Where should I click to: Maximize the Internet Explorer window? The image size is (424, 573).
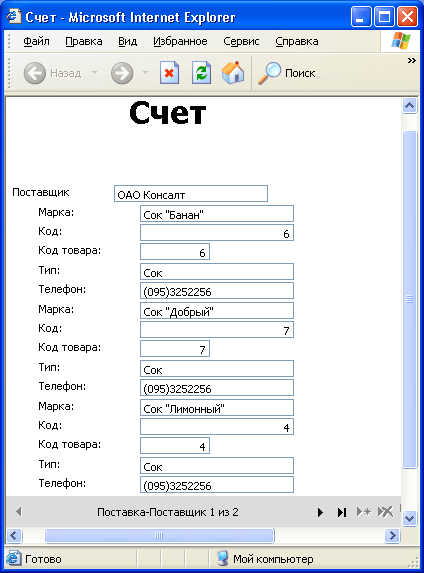point(384,17)
